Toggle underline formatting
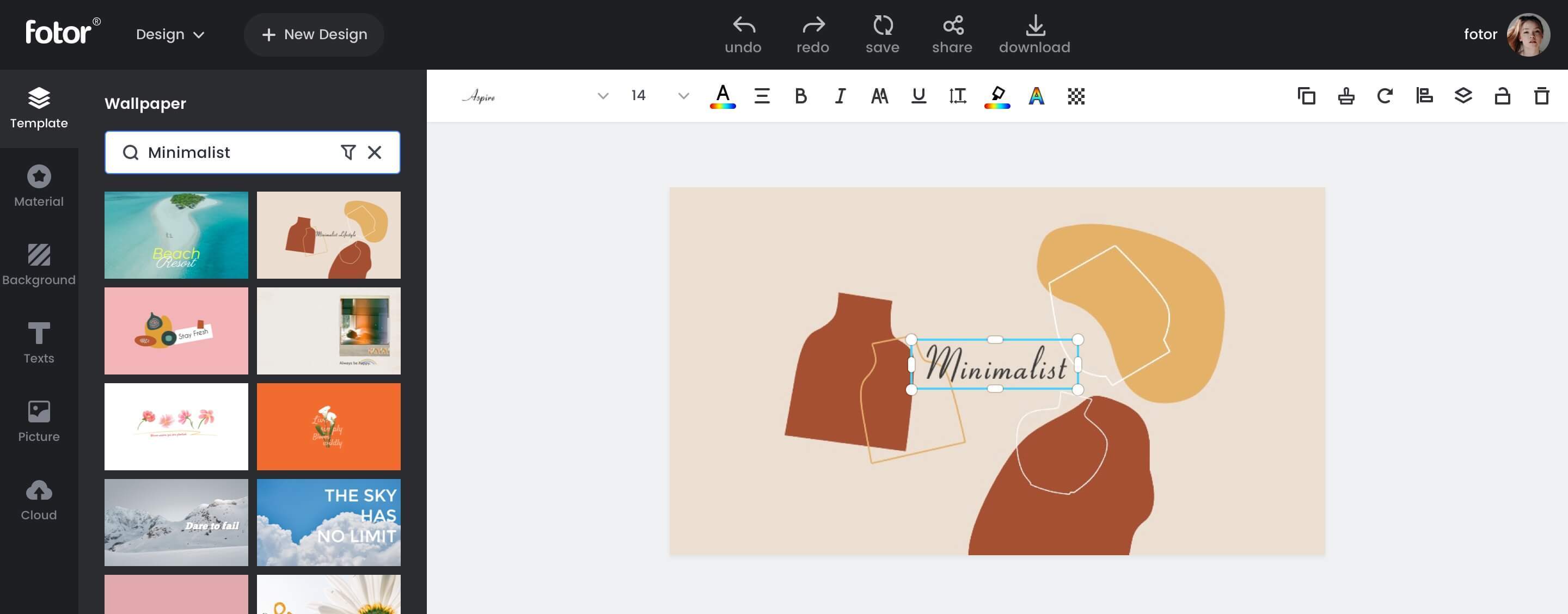The height and width of the screenshot is (614, 1568). pos(918,96)
